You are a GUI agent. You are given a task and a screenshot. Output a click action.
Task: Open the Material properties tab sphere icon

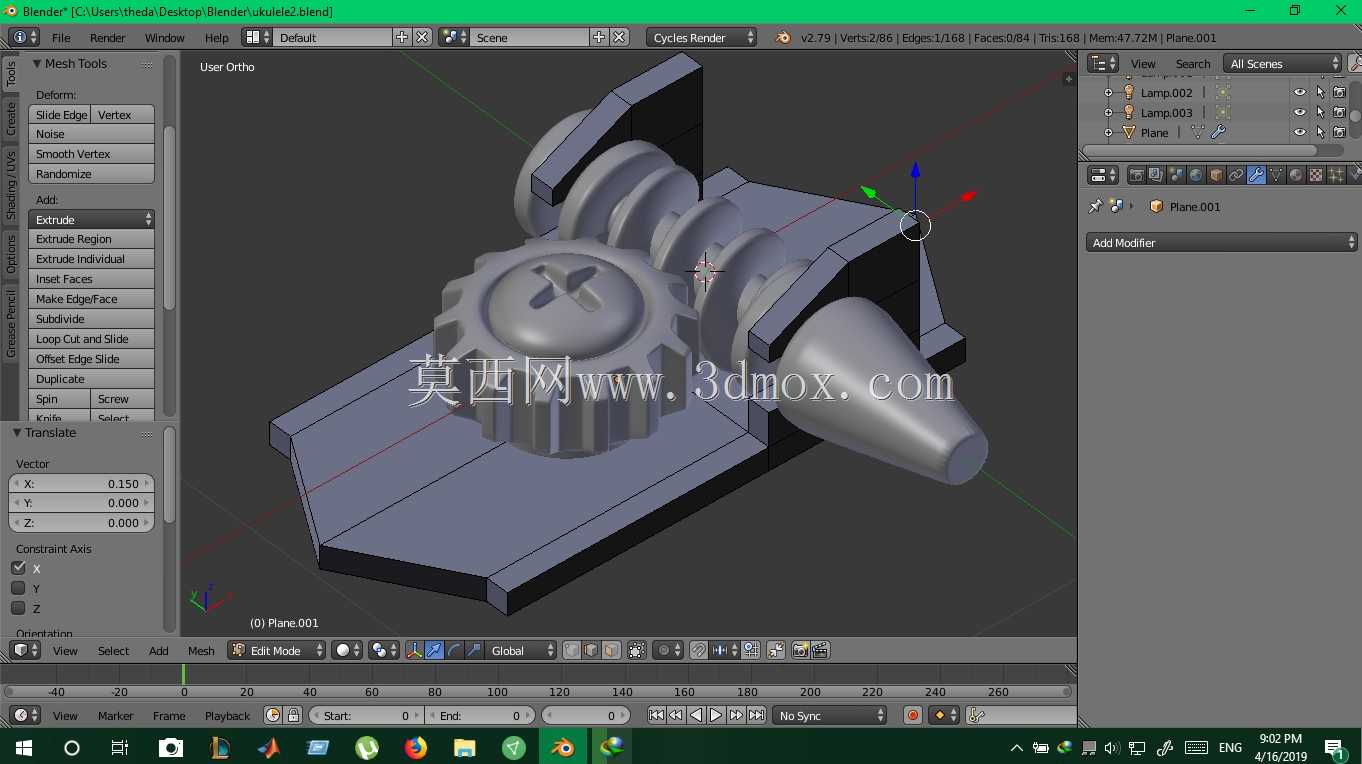click(1296, 175)
